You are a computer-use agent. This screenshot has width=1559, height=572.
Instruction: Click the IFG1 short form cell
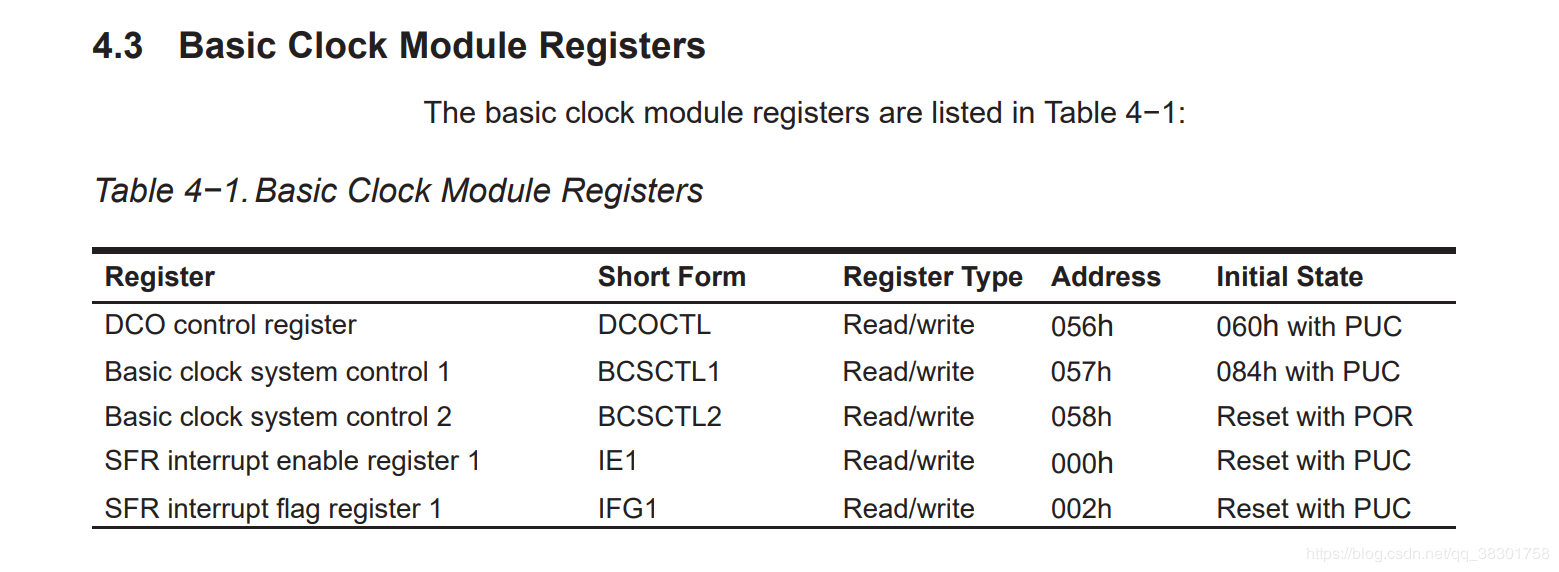pyautogui.click(x=627, y=509)
